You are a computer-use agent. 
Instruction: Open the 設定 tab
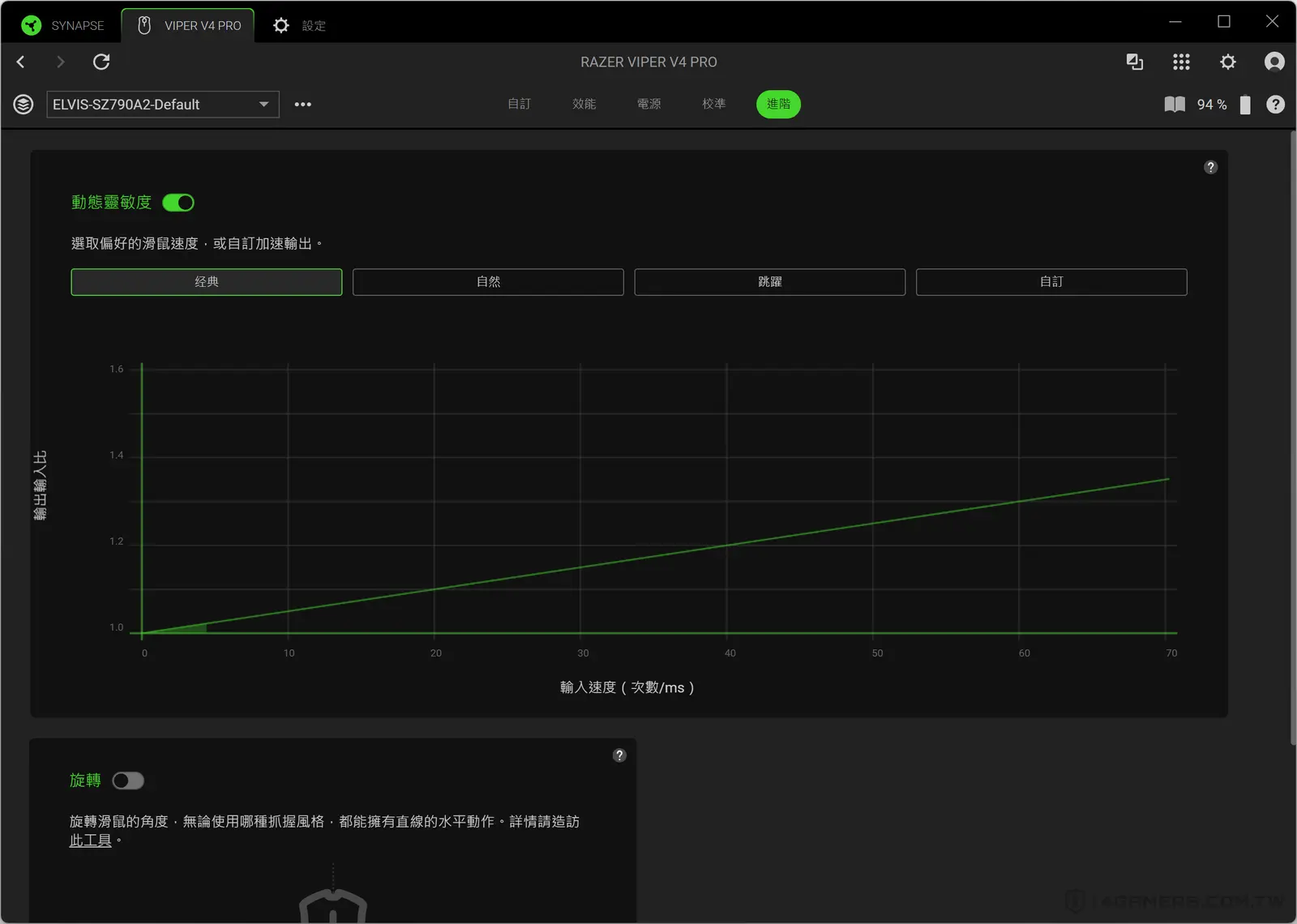pyautogui.click(x=299, y=26)
